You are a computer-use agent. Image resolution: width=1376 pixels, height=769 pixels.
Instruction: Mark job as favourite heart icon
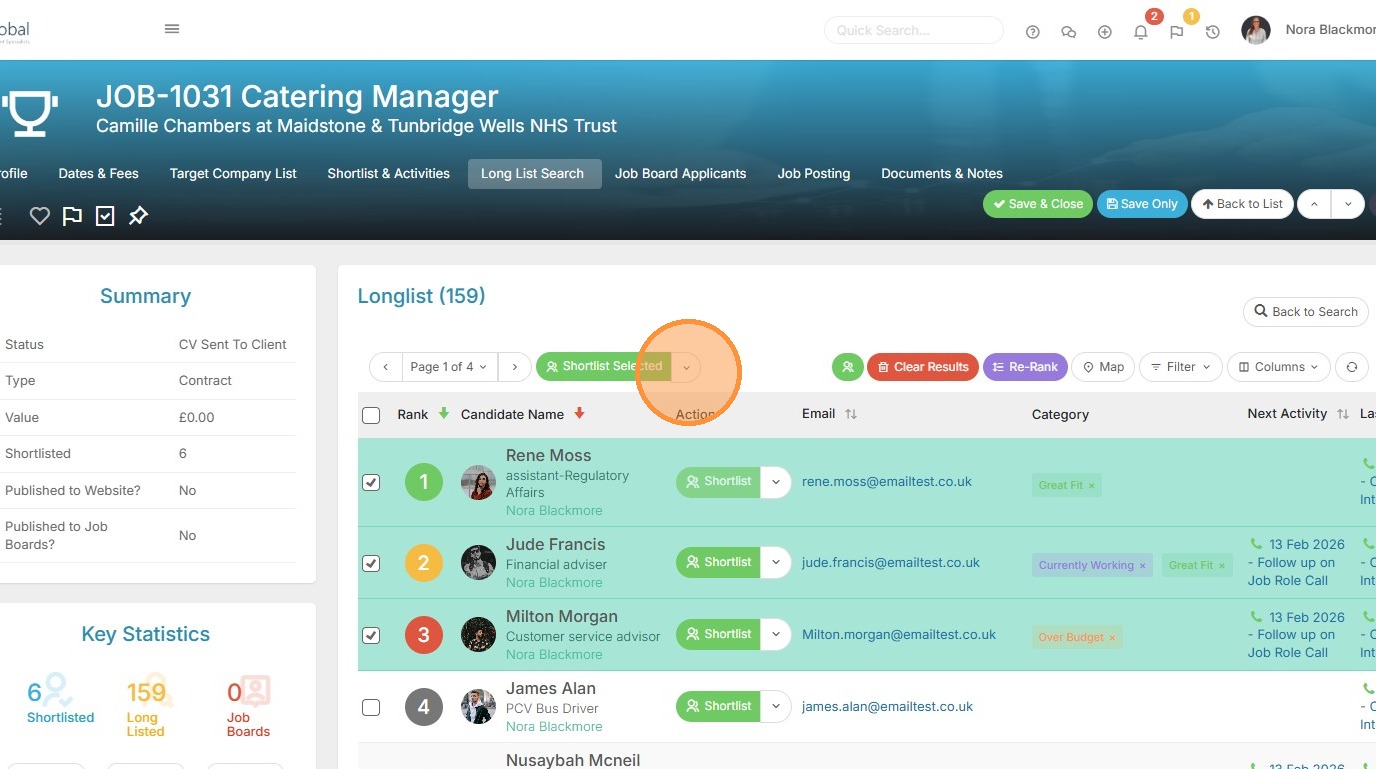[40, 216]
